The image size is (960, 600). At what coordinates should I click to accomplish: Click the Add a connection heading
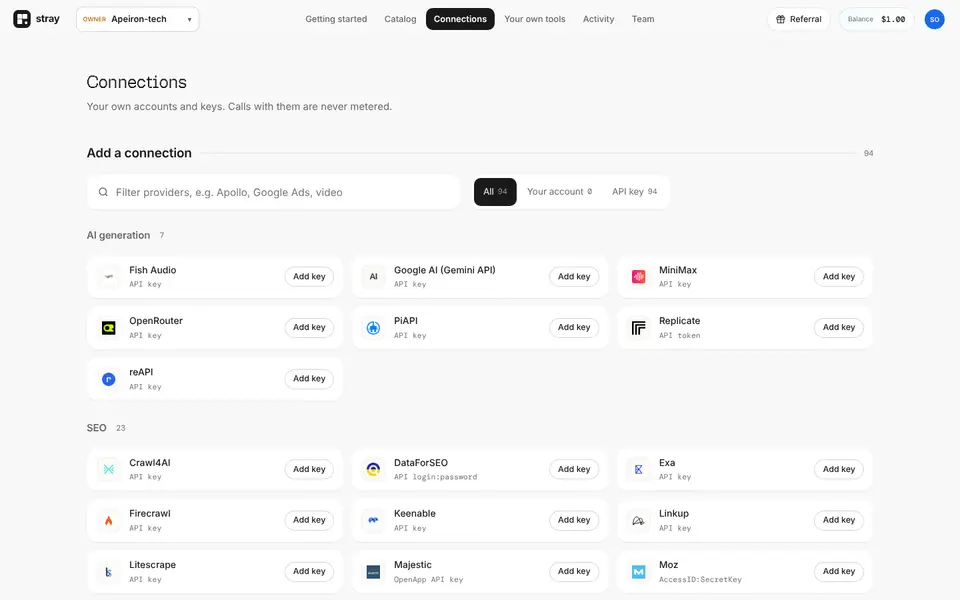pyautogui.click(x=139, y=153)
